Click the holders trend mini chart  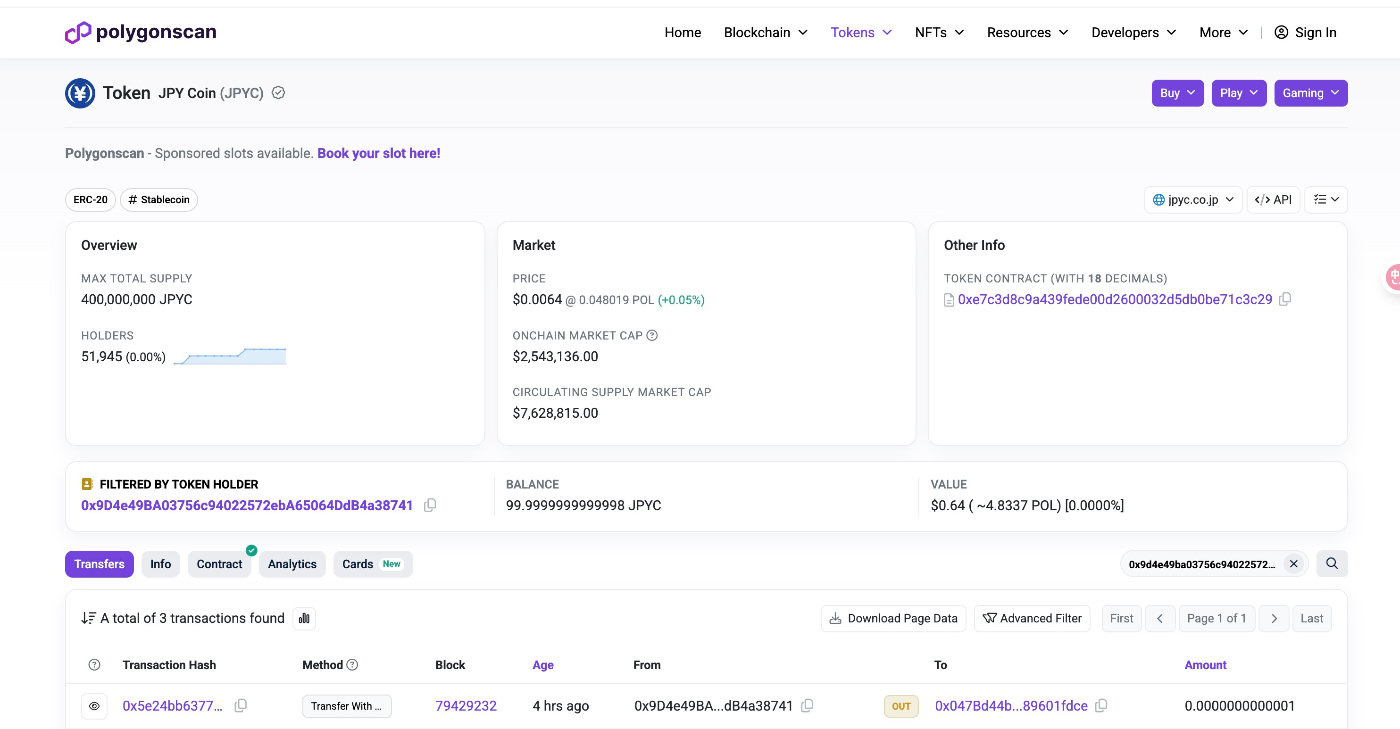point(230,356)
